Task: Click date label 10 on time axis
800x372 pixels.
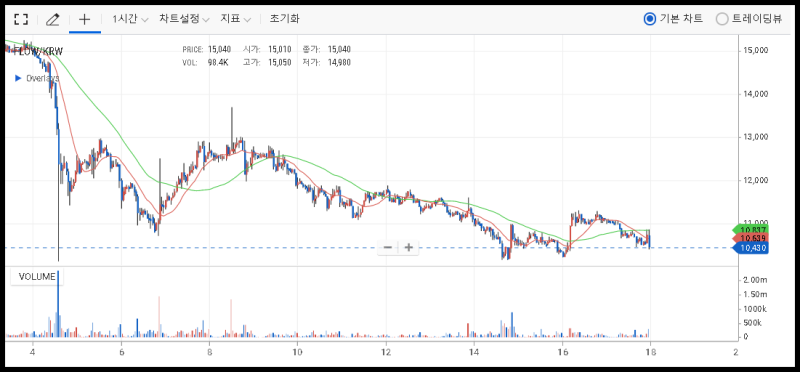Action: pos(297,352)
